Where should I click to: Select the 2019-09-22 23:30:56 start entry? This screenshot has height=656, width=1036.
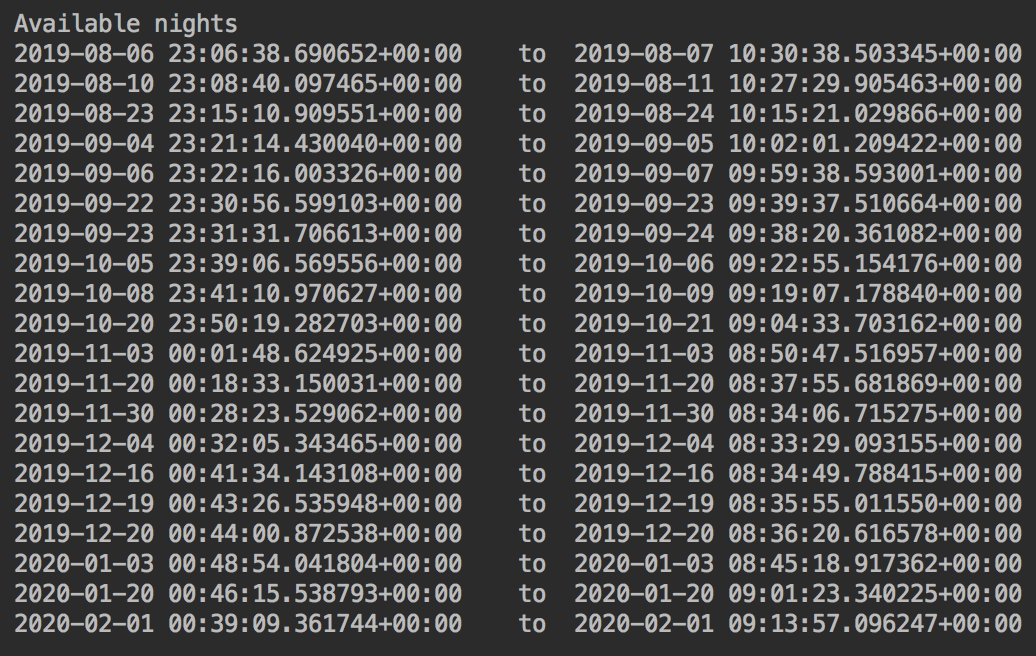coord(238,203)
